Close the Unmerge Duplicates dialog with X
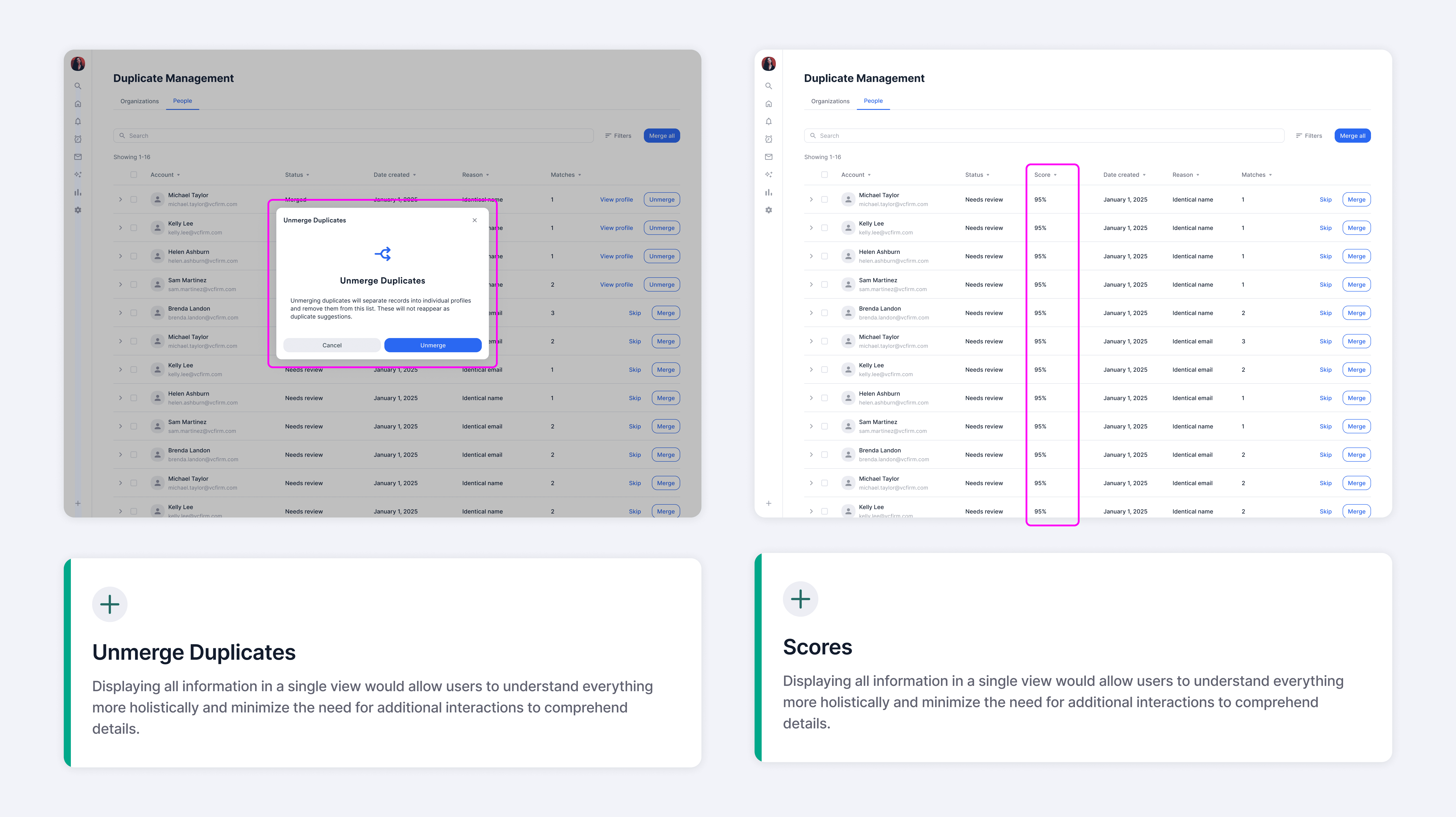 click(474, 220)
